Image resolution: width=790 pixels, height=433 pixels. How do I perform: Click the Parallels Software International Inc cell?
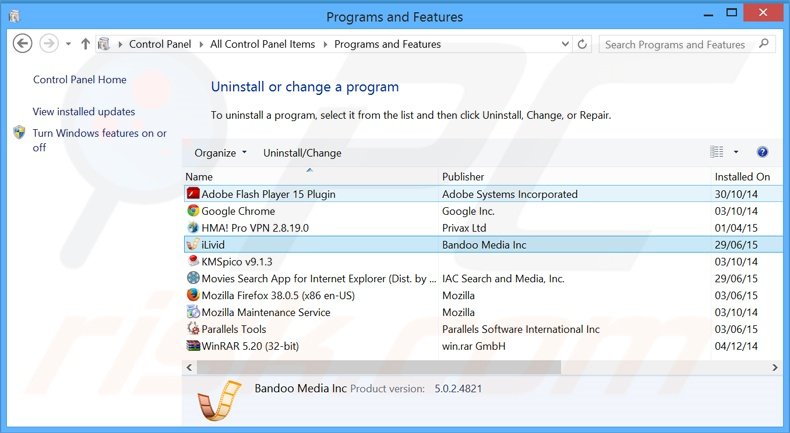(520, 329)
